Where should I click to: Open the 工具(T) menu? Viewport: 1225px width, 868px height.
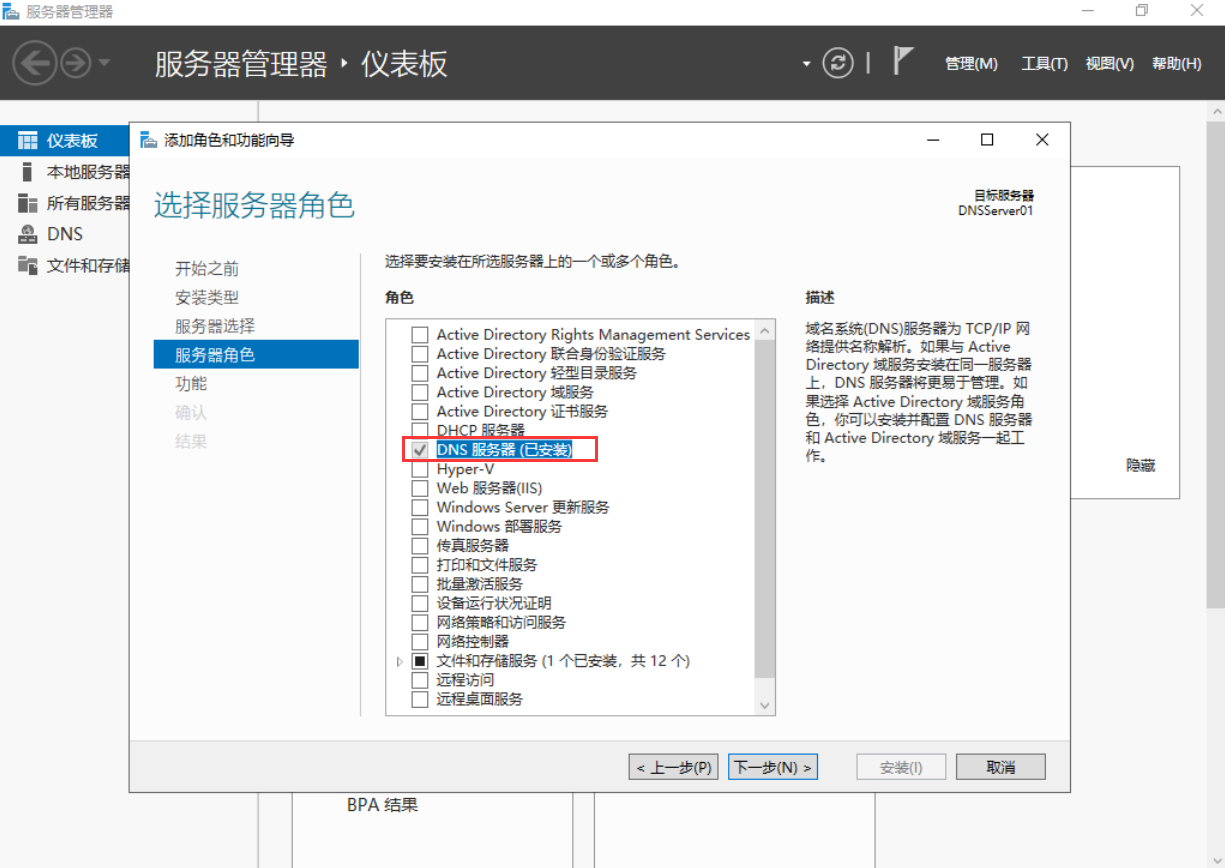[x=1044, y=63]
